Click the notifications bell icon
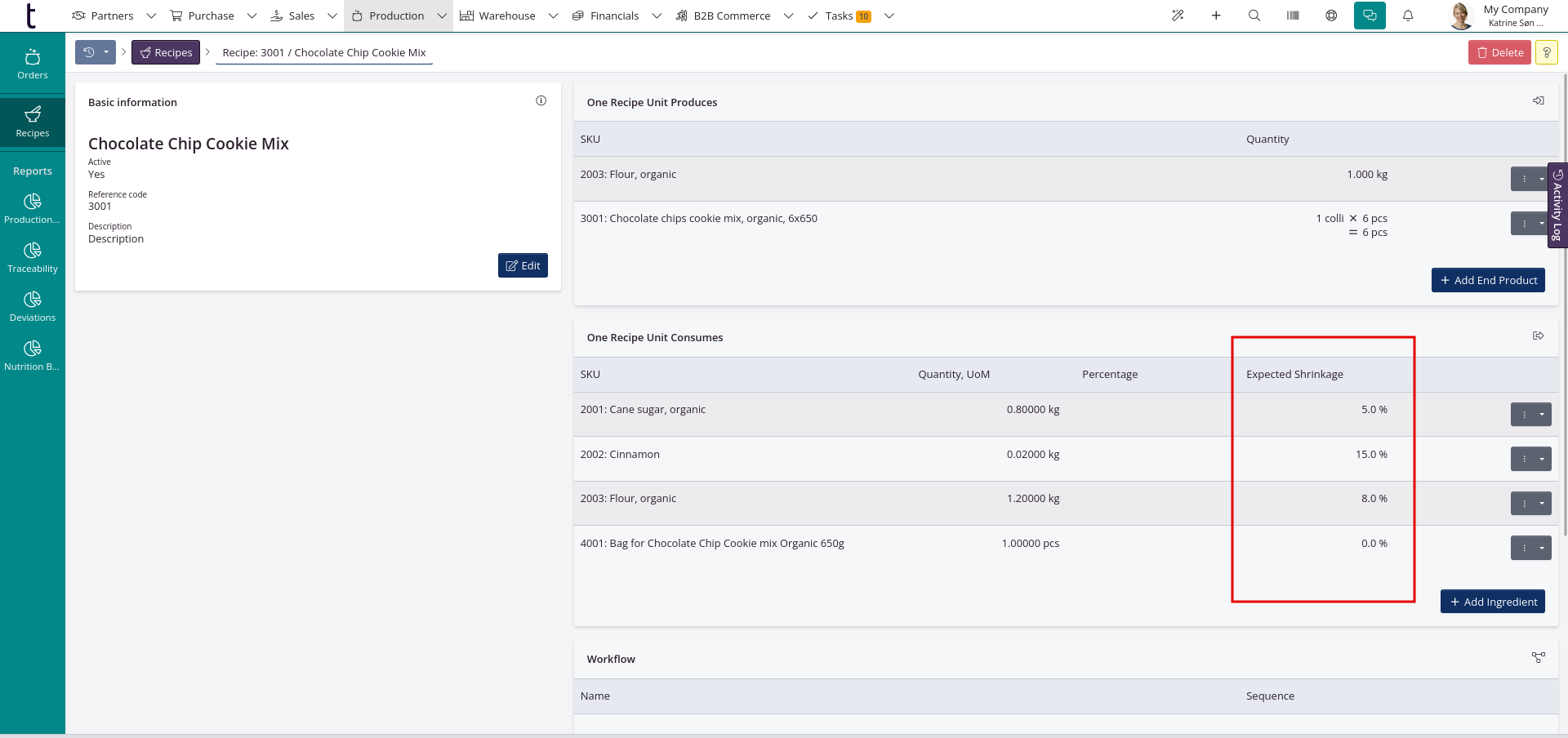1568x738 pixels. coord(1408,16)
